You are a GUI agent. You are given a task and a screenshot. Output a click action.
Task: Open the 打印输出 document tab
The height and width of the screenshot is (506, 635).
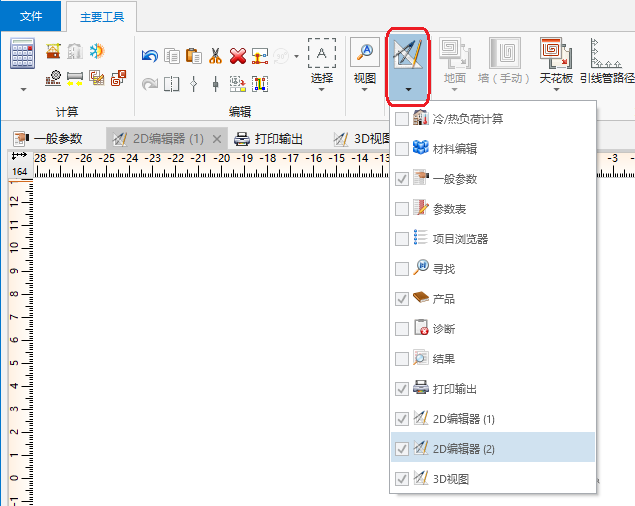(x=268, y=139)
